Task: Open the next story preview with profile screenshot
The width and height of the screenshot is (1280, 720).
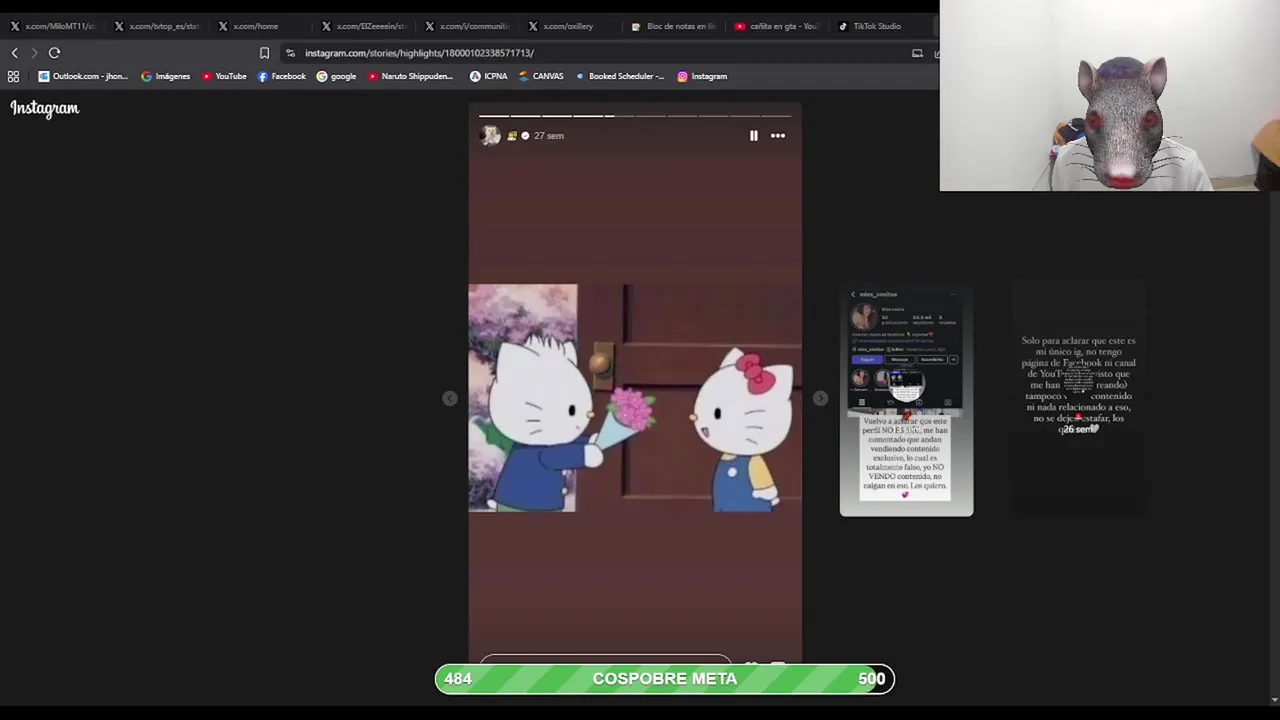Action: coord(906,400)
